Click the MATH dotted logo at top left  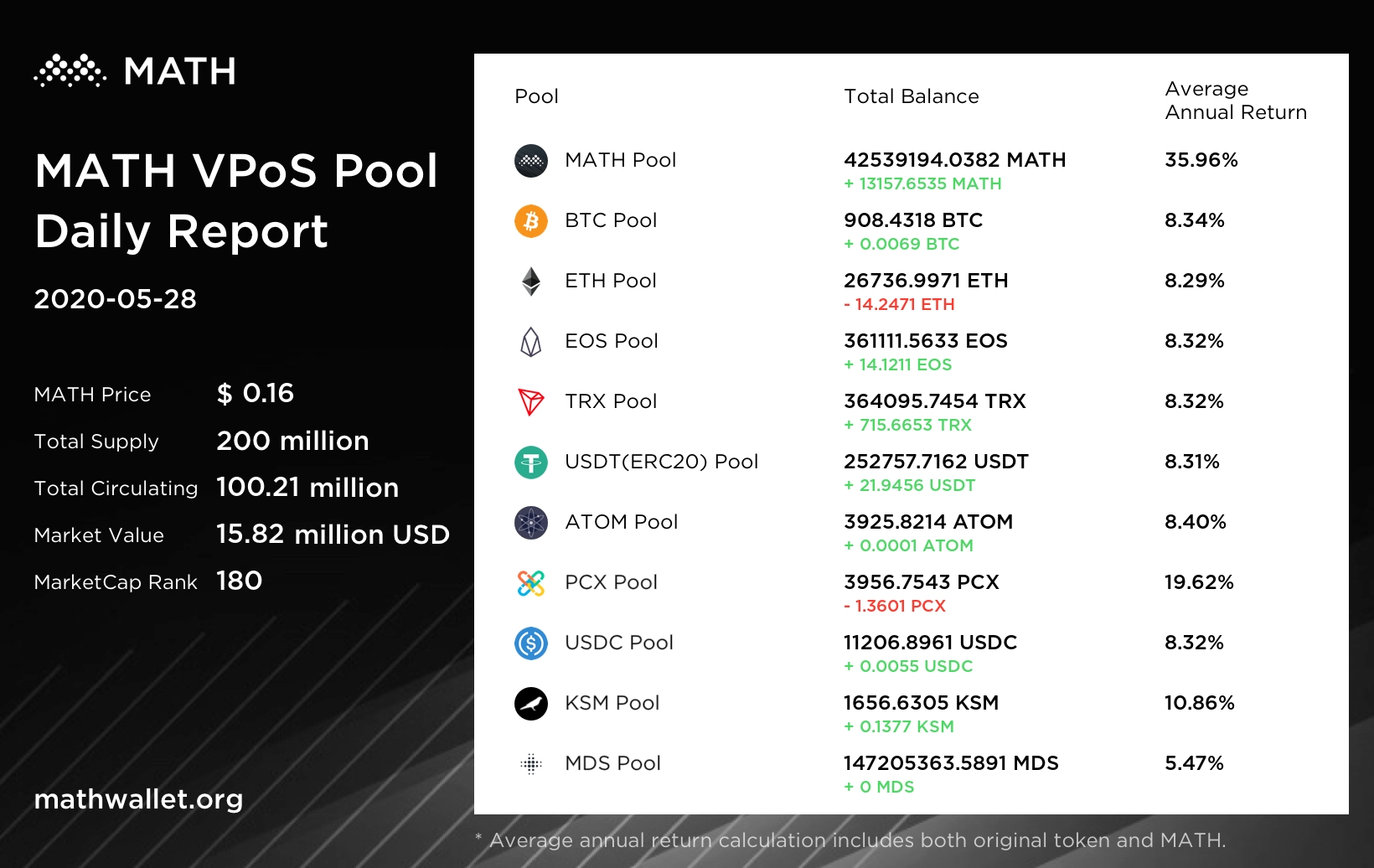(x=70, y=71)
